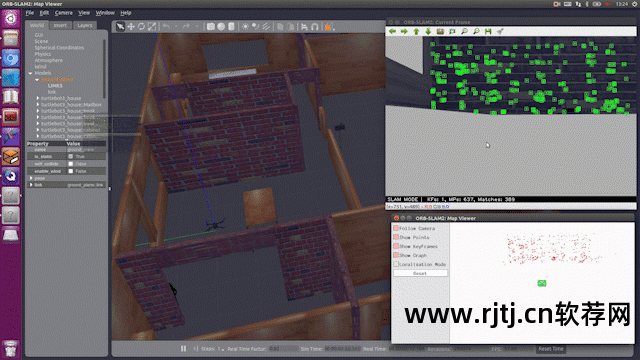Image resolution: width=640 pixels, height=360 pixels.
Task: Add a point light from toolbar
Action: [245, 27]
